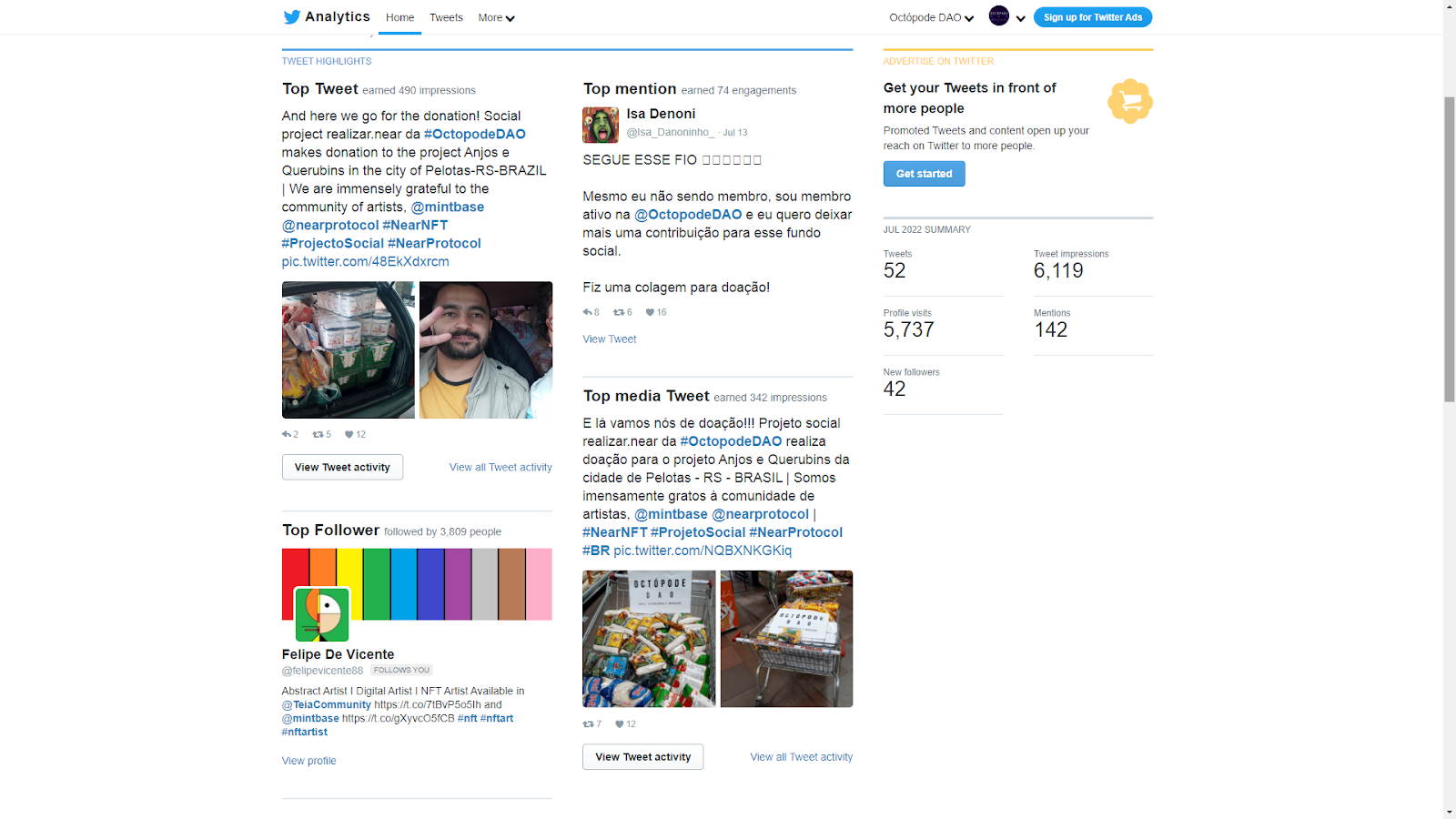1456x819 pixels.
Task: Click retweet icon on Top media Tweet
Action: pos(588,724)
